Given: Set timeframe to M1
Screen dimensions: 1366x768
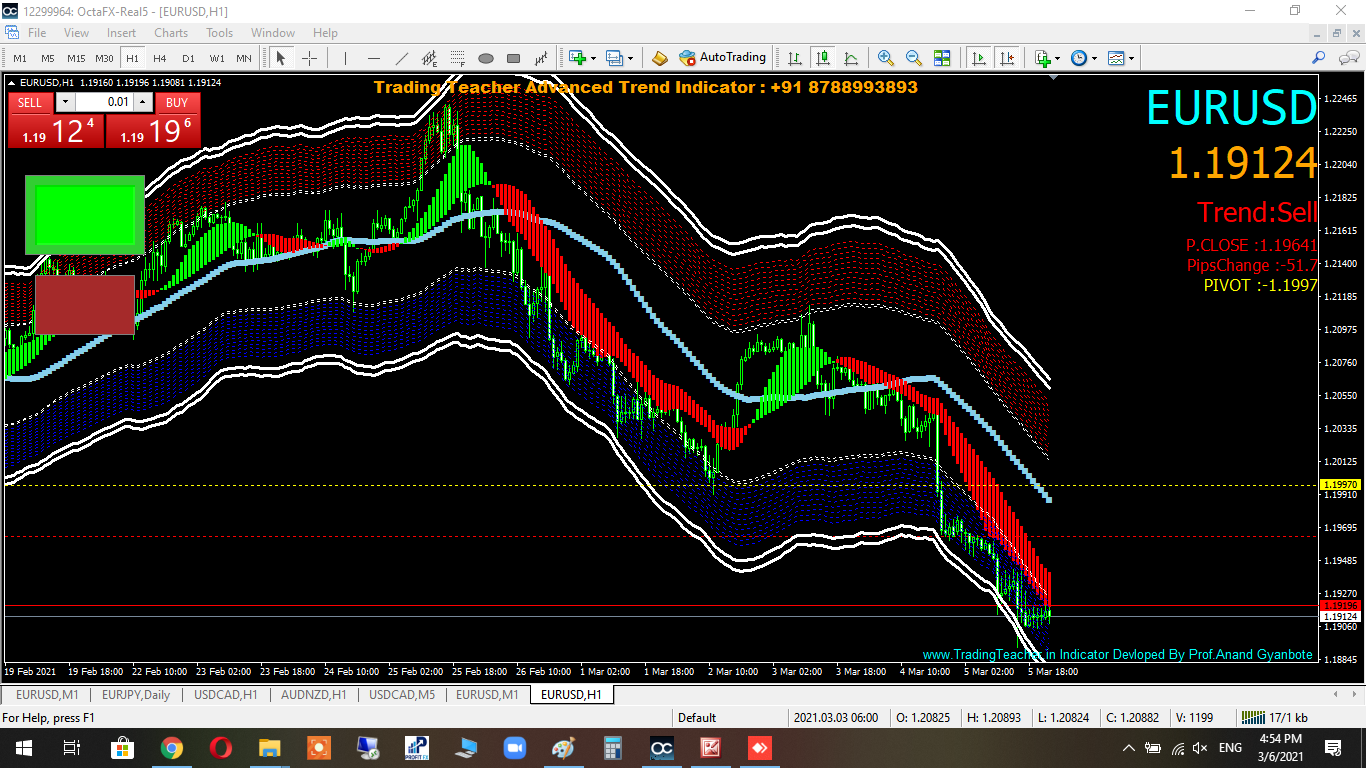Looking at the screenshot, I should 20,58.
